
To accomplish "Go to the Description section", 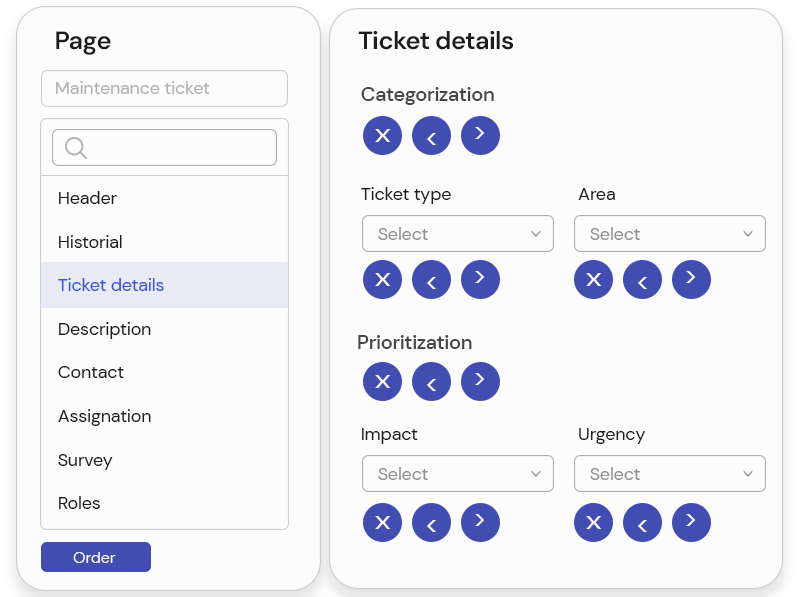I will pyautogui.click(x=105, y=329).
